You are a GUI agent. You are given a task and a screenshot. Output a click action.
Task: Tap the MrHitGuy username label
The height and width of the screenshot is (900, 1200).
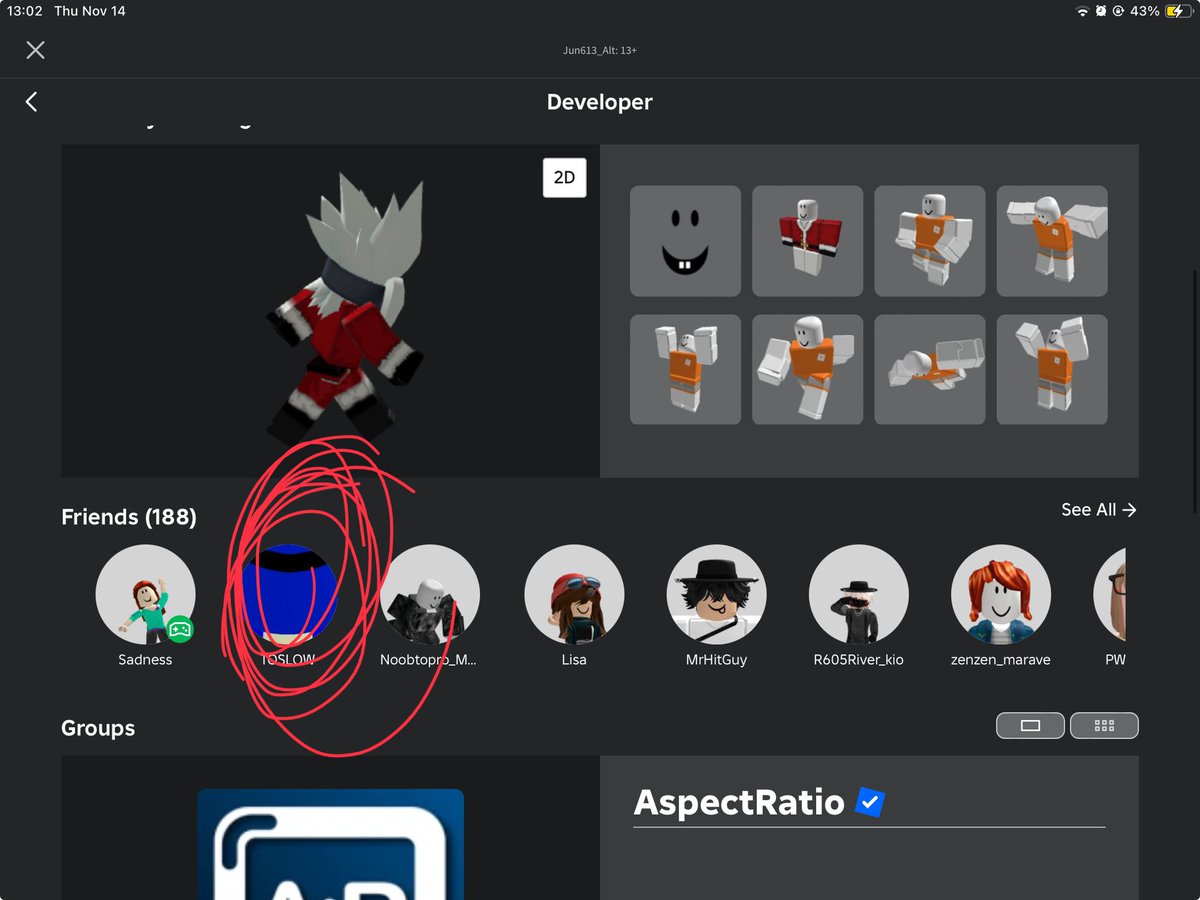point(716,660)
